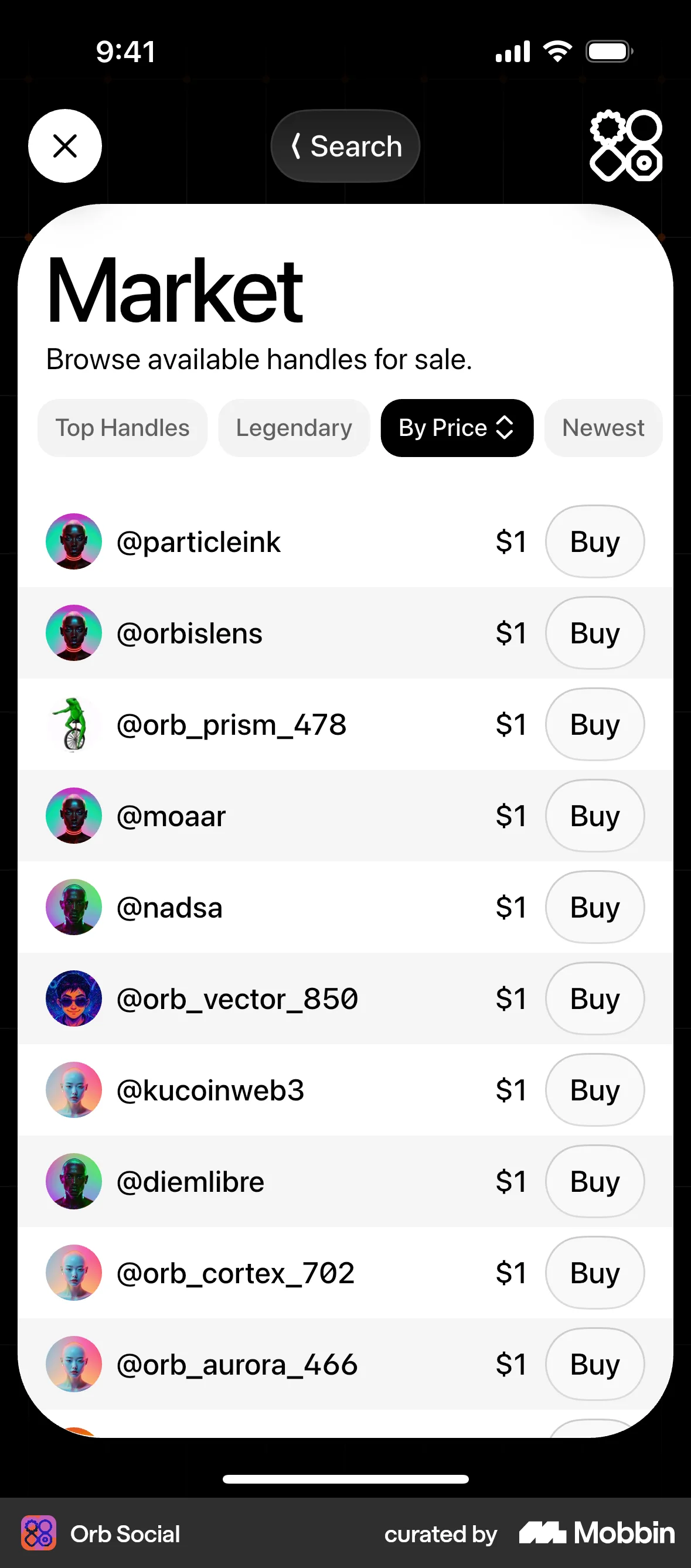Click @kucoinweb3's profile picture
This screenshot has height=1568, width=691.
[73, 1089]
